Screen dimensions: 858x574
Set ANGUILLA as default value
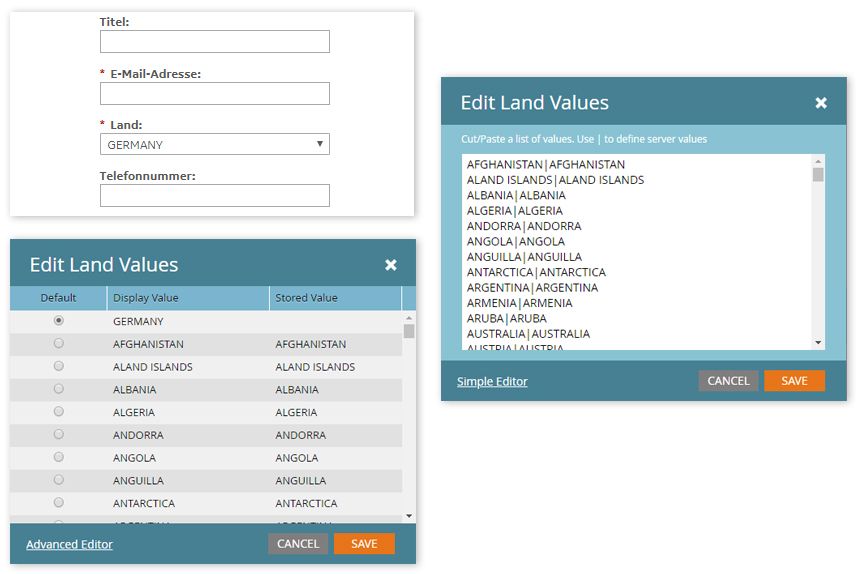coord(59,479)
